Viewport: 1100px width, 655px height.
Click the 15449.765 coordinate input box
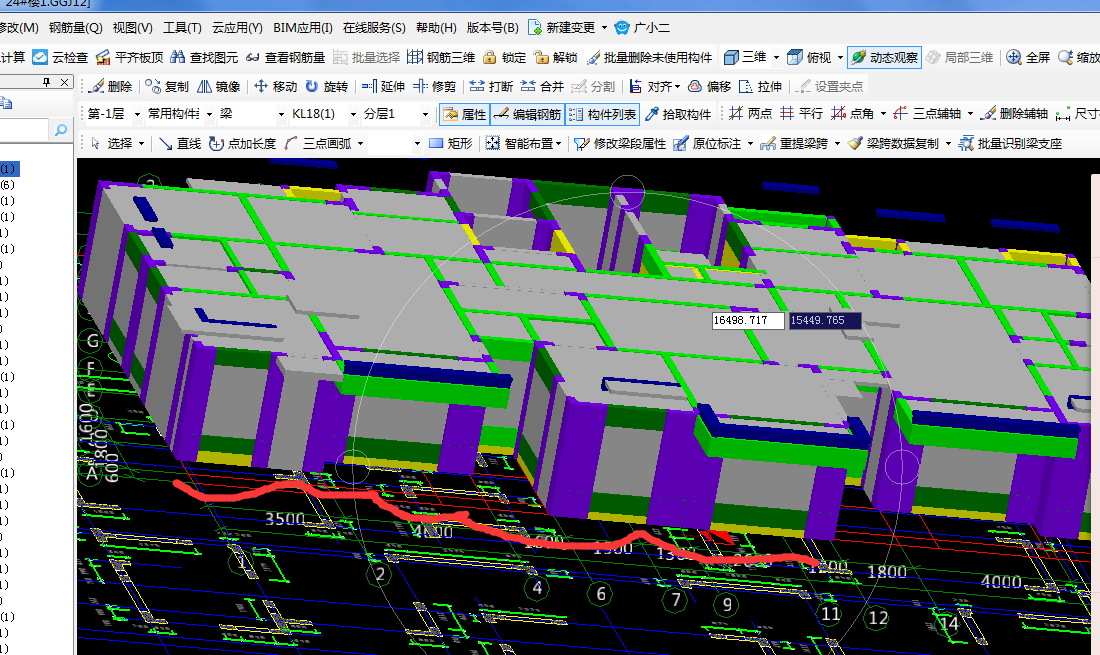point(825,320)
